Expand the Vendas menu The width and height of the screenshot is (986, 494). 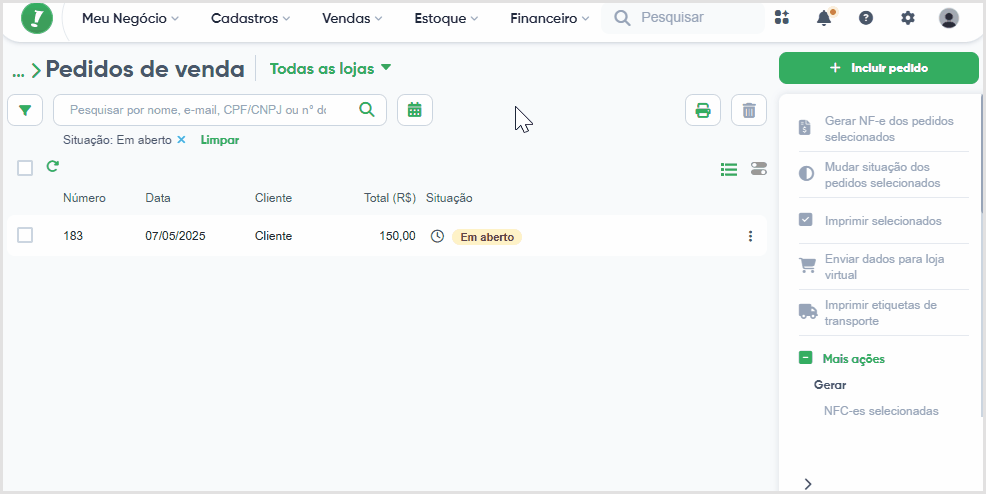pos(352,18)
